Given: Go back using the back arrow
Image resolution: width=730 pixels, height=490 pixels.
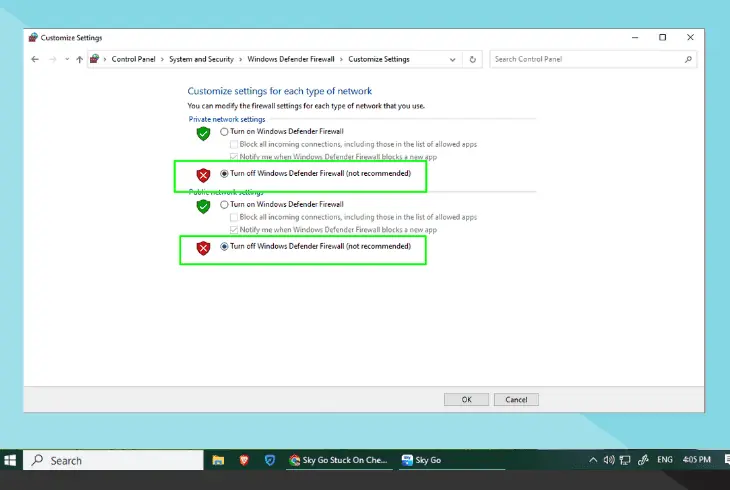Looking at the screenshot, I should (x=35, y=59).
